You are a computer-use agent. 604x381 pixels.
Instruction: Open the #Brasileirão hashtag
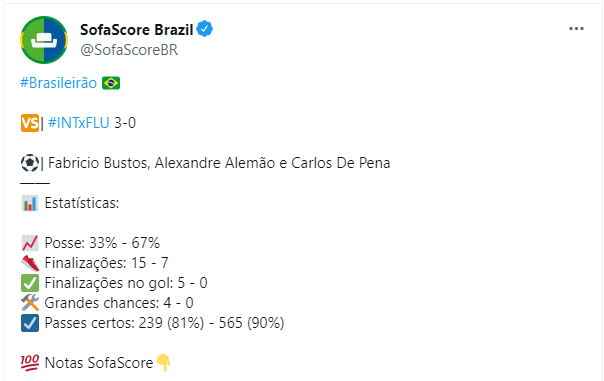pyautogui.click(x=59, y=83)
